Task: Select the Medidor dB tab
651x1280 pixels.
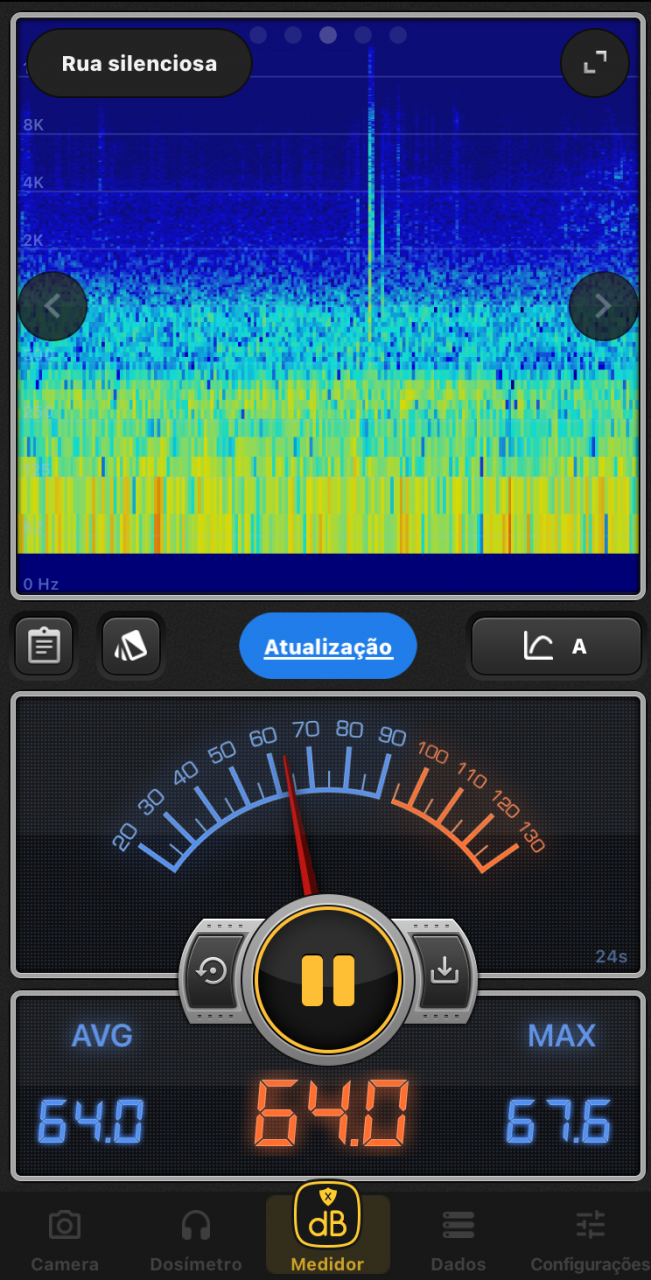Action: click(327, 1229)
